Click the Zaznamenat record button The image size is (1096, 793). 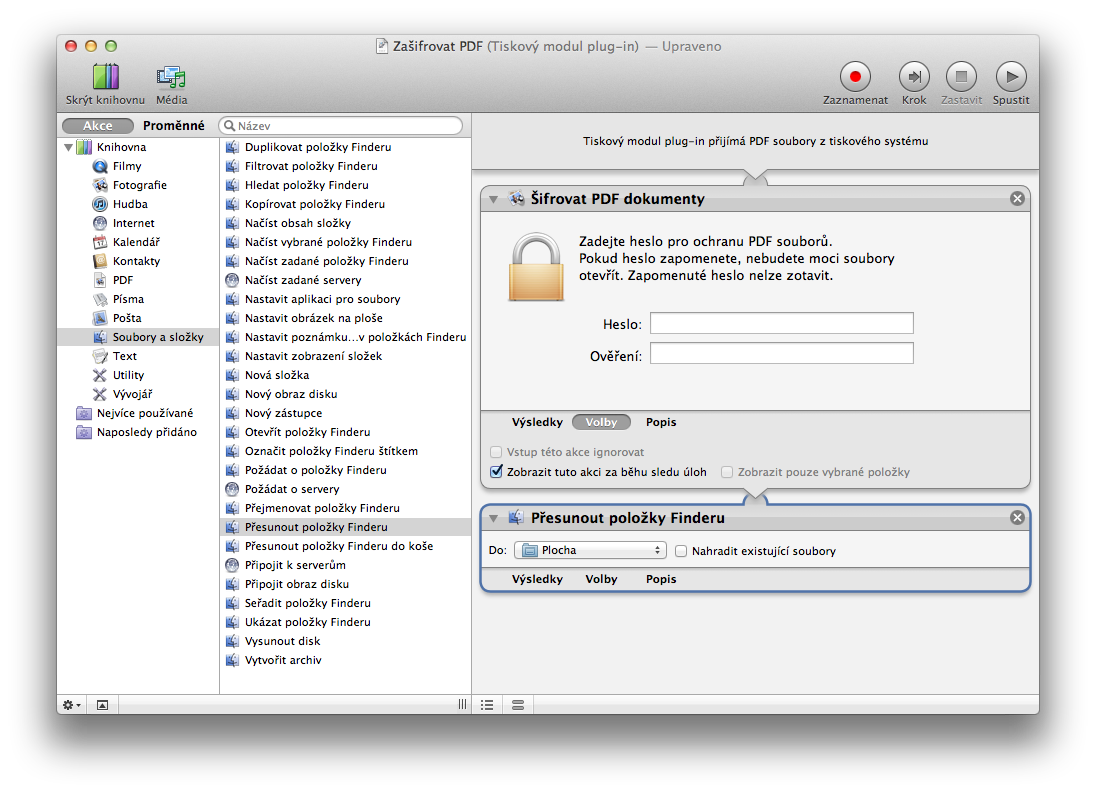coord(855,76)
